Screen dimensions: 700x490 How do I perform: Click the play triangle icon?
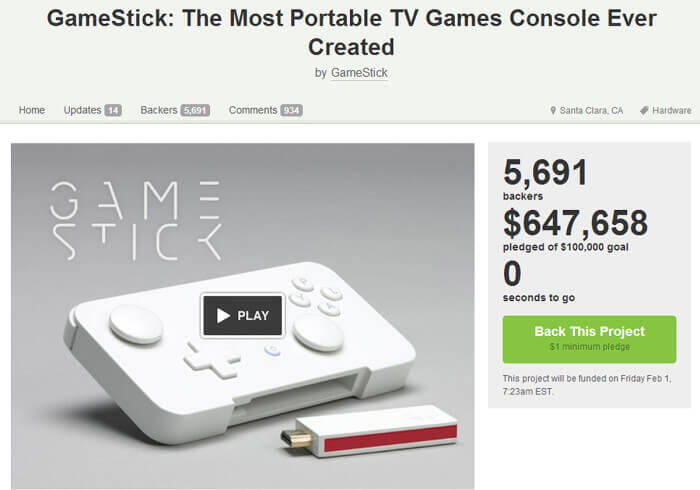click(x=224, y=316)
